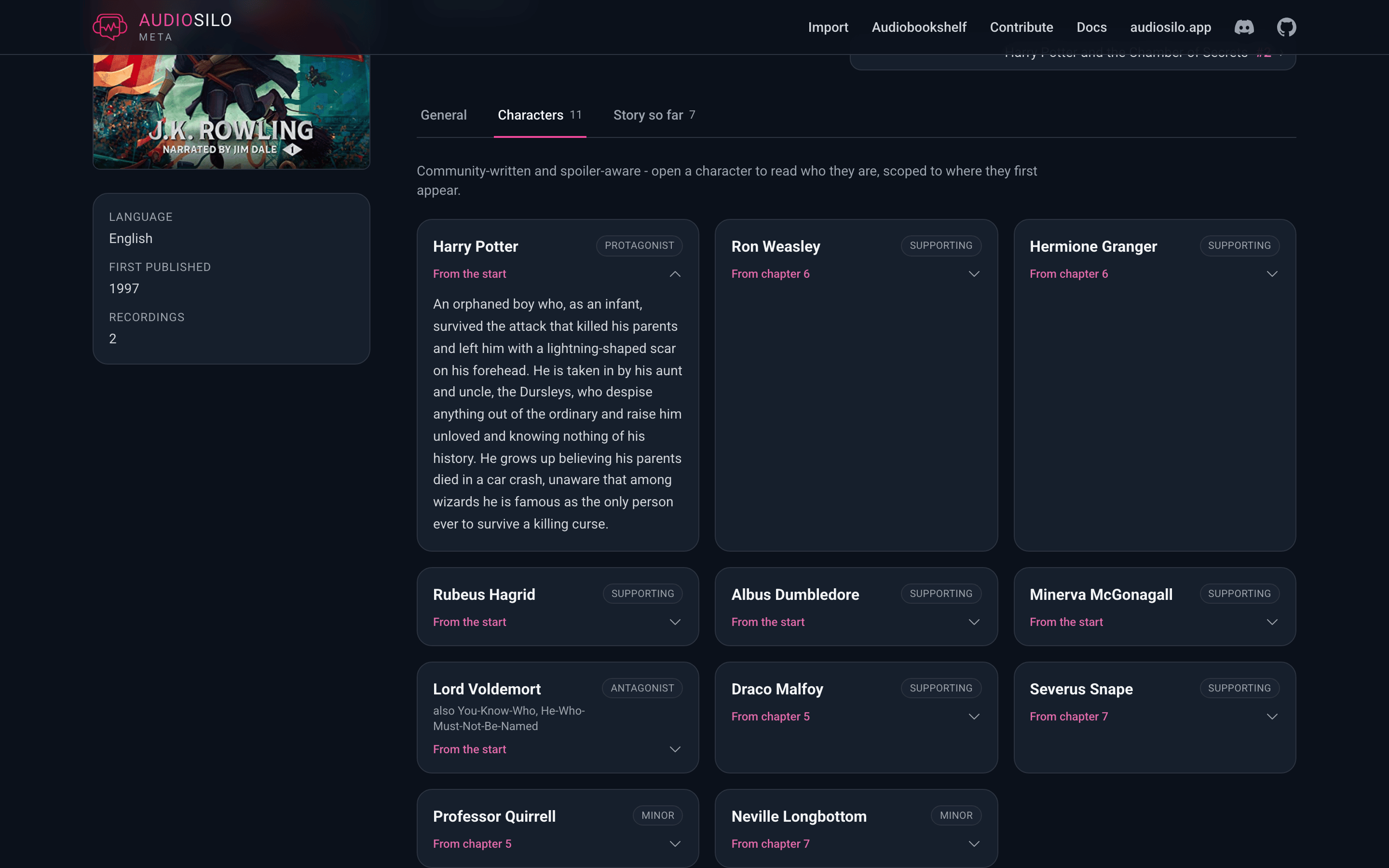
Task: Click the 'Community-written and spoiler-aware' intro text
Action: click(x=727, y=180)
